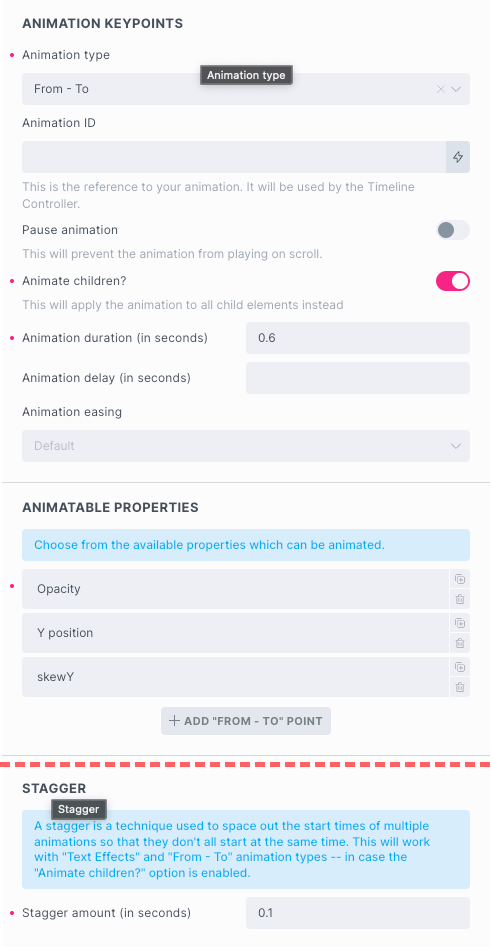Click the Add "From - To" Point button

tap(246, 721)
